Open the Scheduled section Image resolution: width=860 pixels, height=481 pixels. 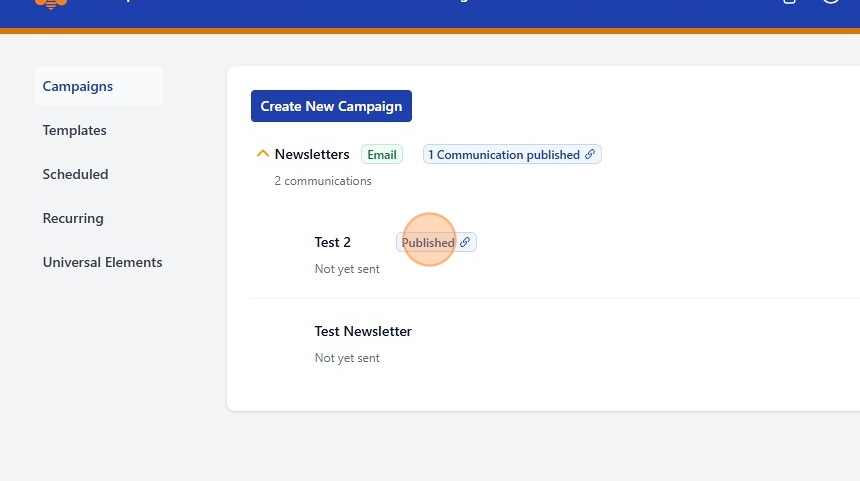[x=76, y=174]
